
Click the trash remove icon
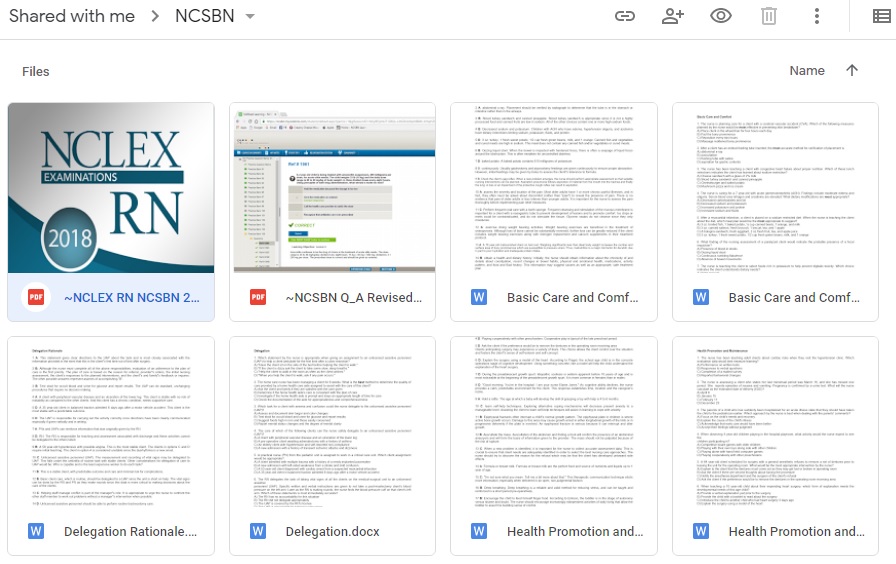tap(769, 16)
